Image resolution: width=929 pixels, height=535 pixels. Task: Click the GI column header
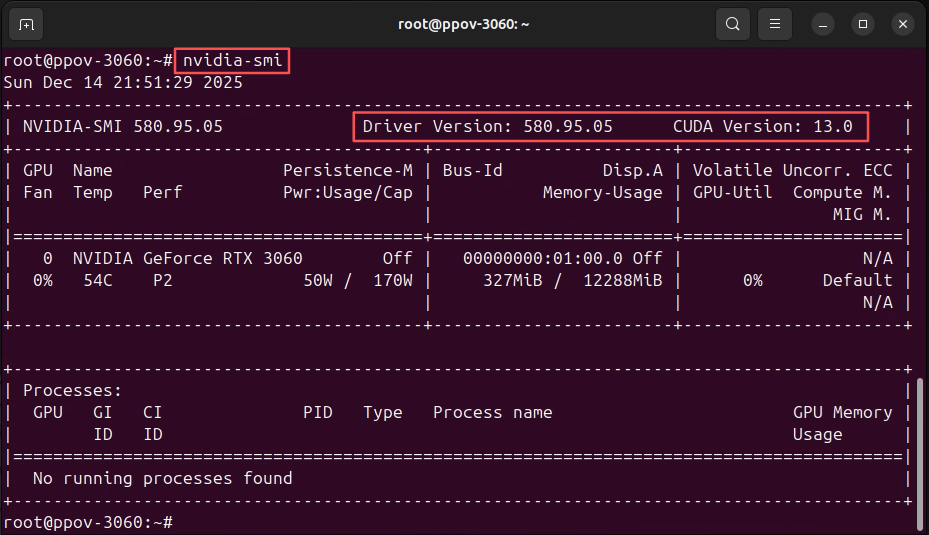coord(102,412)
